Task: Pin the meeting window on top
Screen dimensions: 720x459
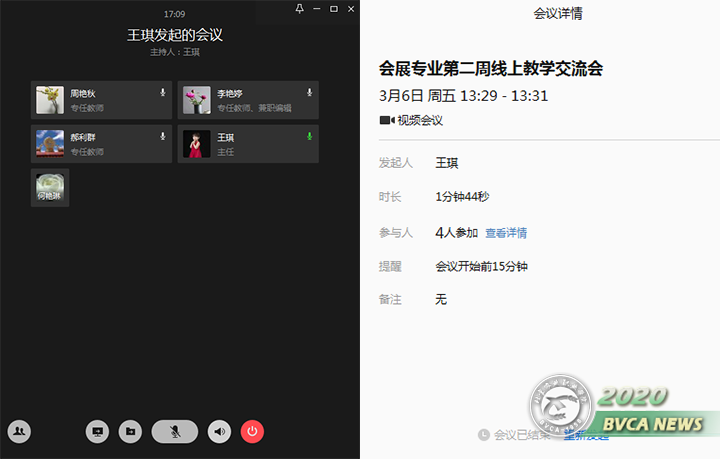Action: [300, 9]
